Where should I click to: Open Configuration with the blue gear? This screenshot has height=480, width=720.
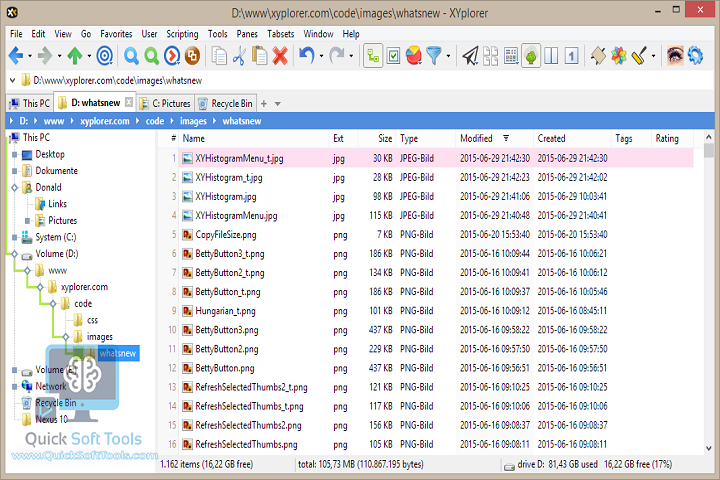click(695, 56)
